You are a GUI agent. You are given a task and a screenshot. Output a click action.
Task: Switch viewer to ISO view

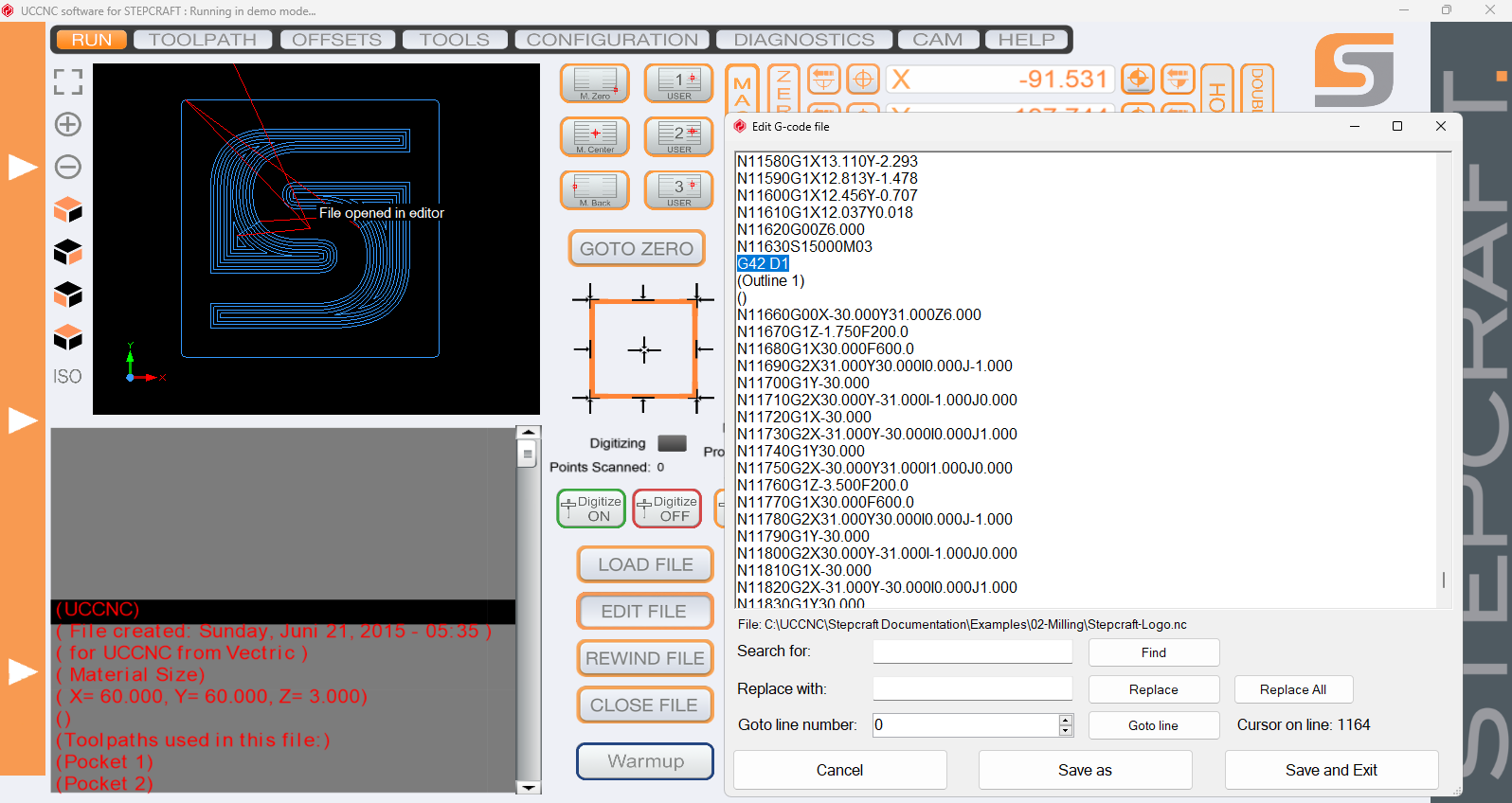click(67, 377)
